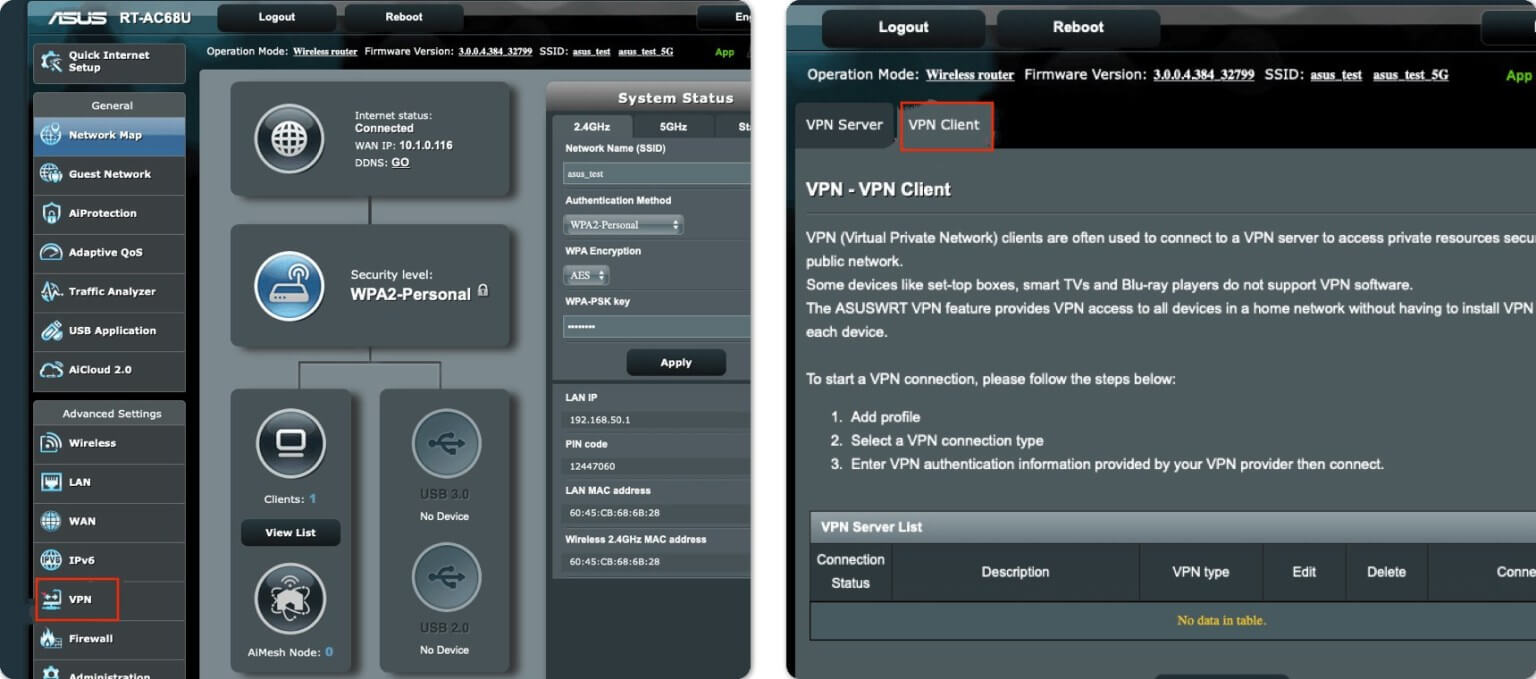Image resolution: width=1536 pixels, height=679 pixels.
Task: Switch to the 2.4GHz System Status tab
Action: pyautogui.click(x=594, y=127)
